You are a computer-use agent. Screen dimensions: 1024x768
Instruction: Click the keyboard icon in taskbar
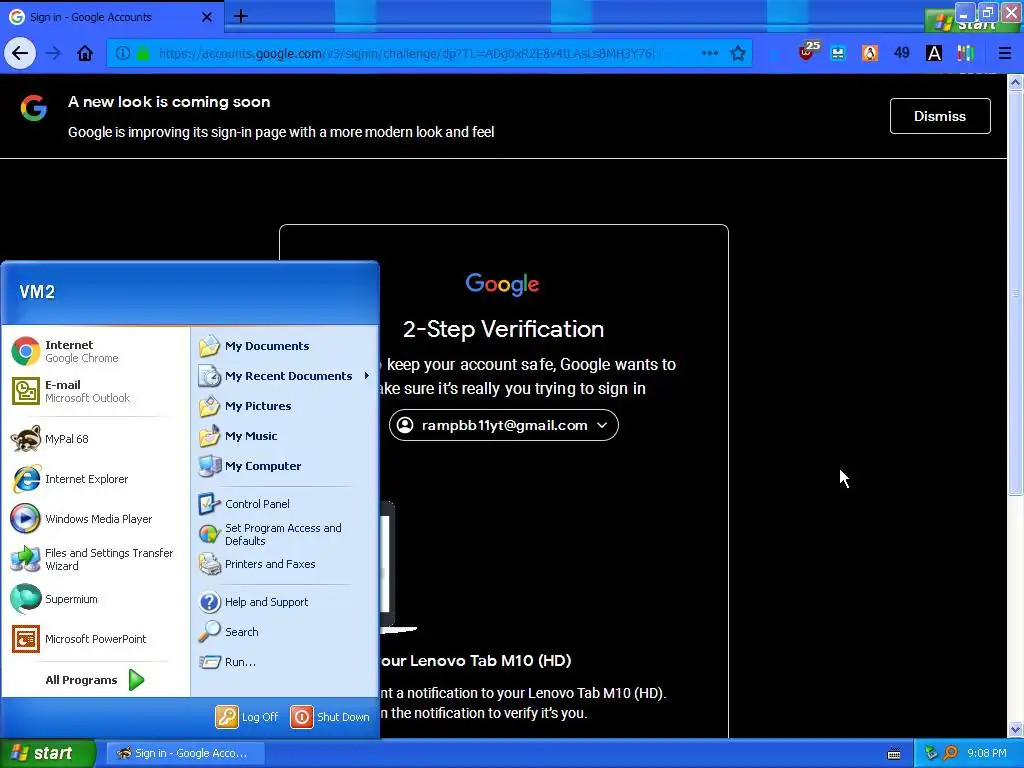tap(894, 754)
